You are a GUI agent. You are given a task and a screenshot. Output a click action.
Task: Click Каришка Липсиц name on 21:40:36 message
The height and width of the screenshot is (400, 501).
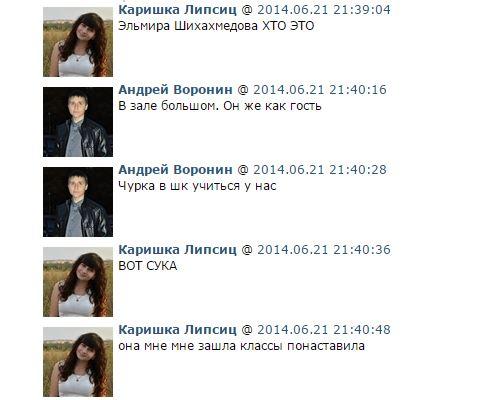pos(178,249)
